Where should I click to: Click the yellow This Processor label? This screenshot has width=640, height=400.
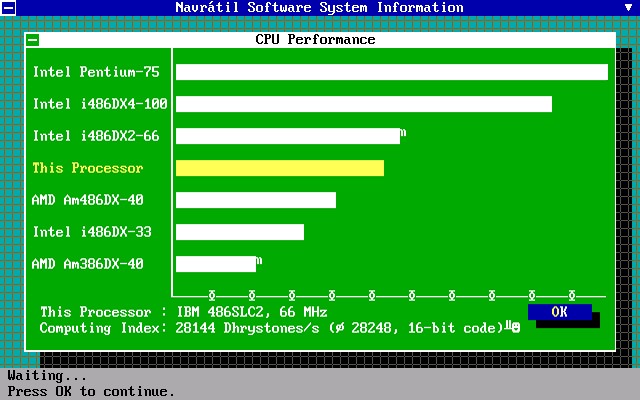coord(88,168)
